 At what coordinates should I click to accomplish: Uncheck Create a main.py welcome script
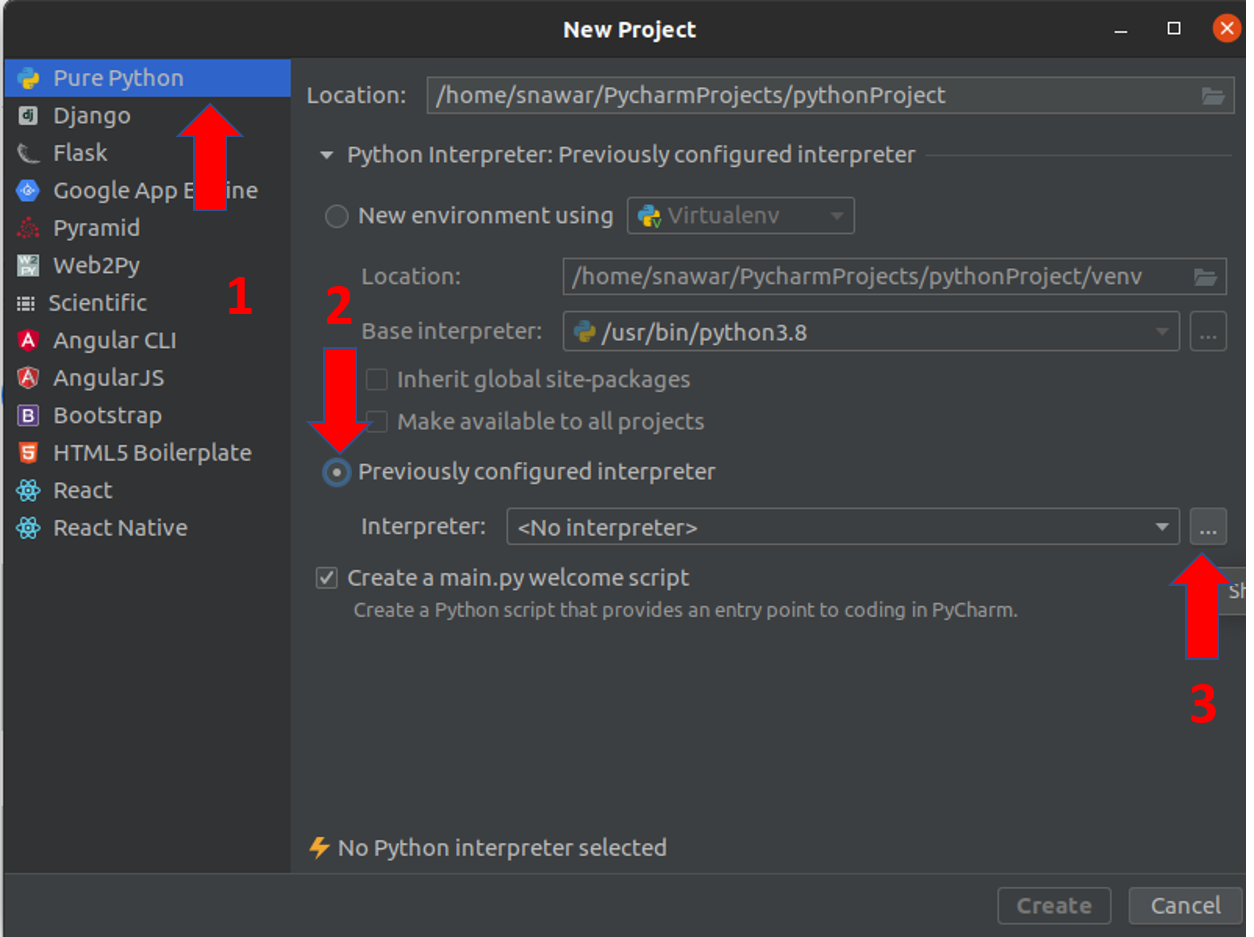[x=327, y=578]
